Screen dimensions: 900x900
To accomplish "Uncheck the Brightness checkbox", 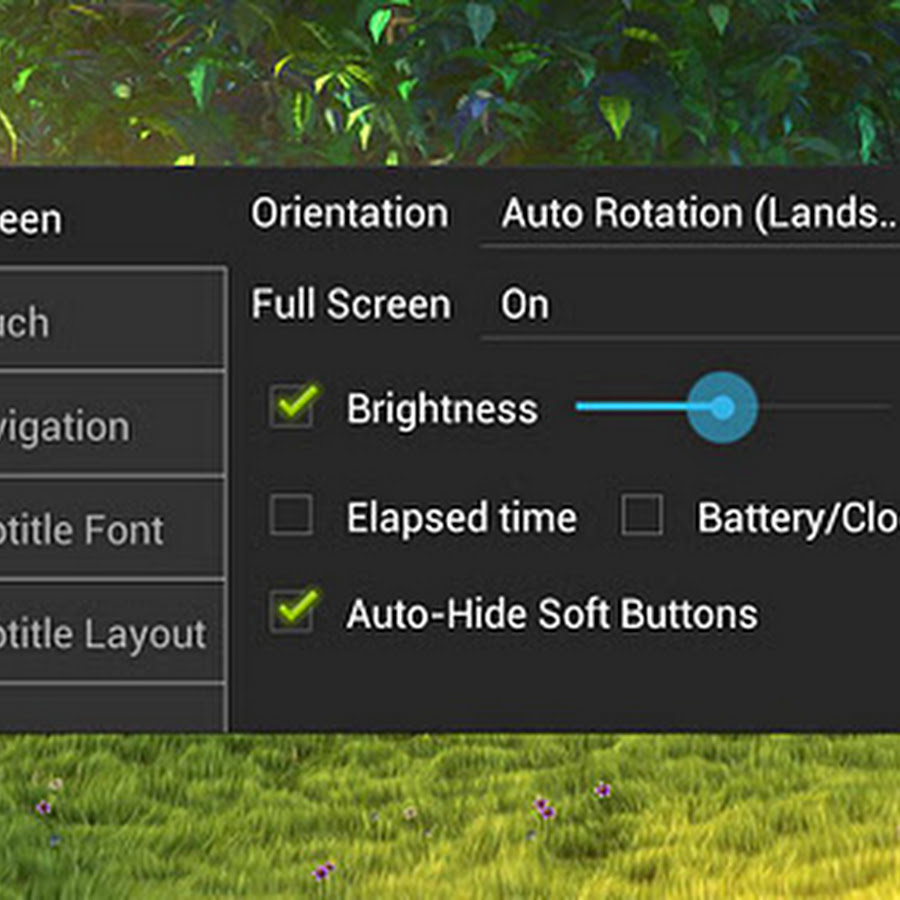I will 293,407.
